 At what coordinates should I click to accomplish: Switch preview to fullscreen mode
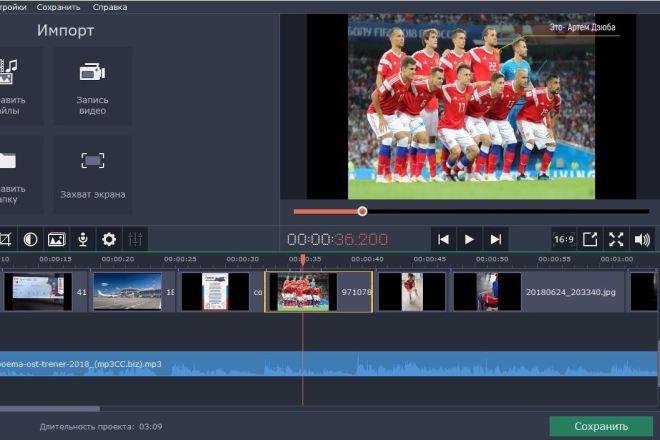point(616,240)
